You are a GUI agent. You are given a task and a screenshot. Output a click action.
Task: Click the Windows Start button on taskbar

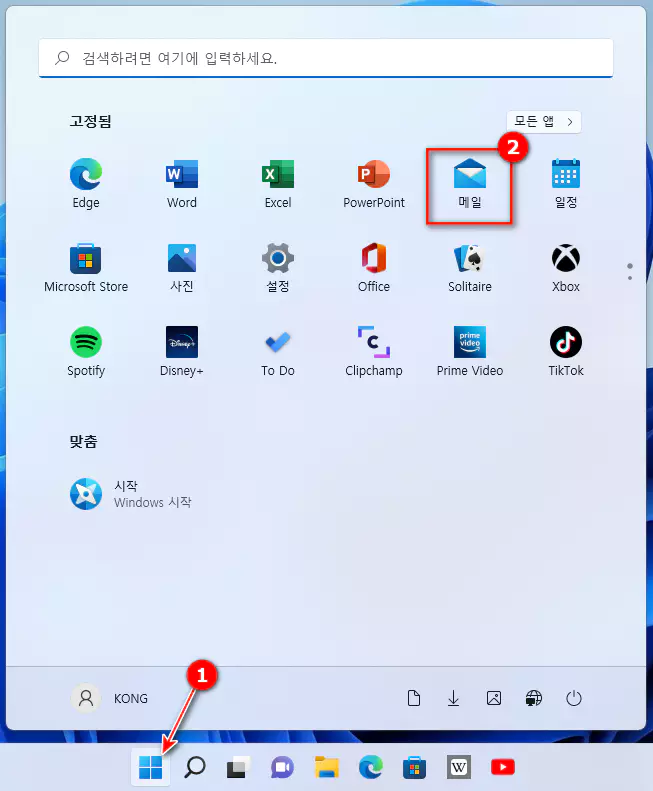pyautogui.click(x=150, y=767)
